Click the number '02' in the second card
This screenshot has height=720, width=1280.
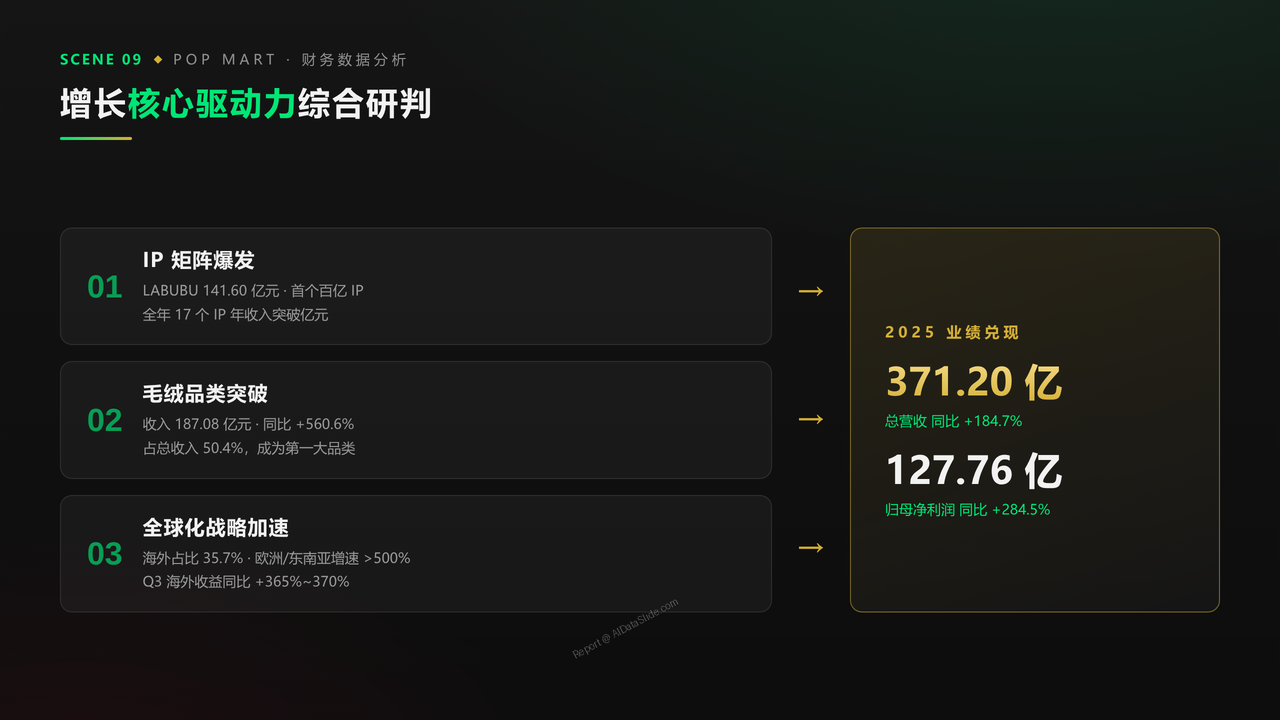pos(105,421)
